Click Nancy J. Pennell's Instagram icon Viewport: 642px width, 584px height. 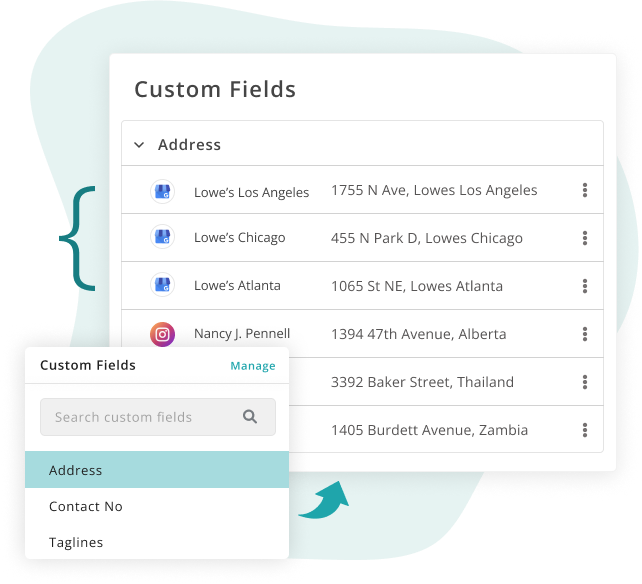163,335
